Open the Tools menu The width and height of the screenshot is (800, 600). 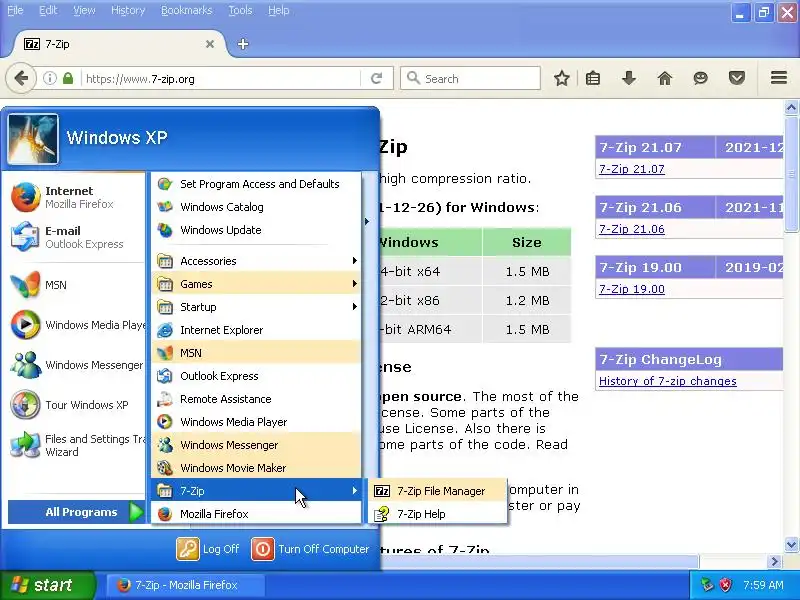tap(240, 10)
